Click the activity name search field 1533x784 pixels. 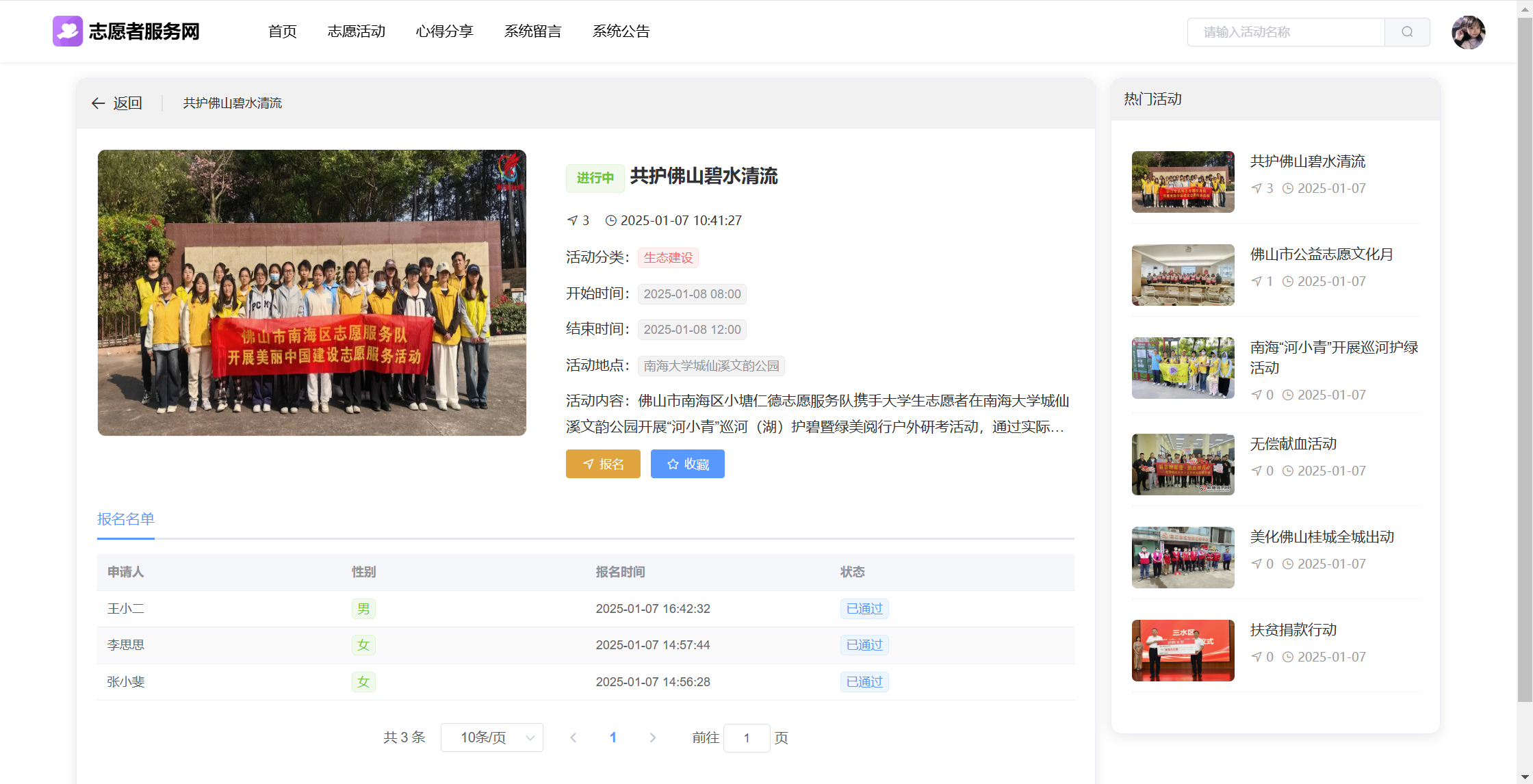[1285, 32]
